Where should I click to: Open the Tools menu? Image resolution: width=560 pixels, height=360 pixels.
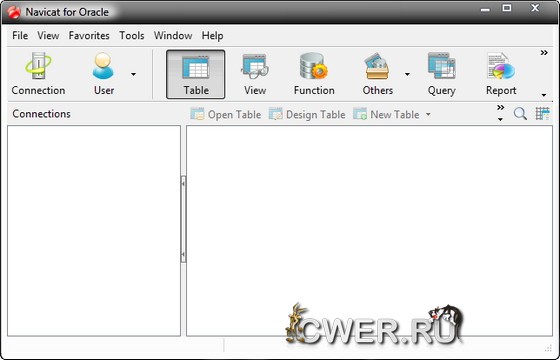132,36
